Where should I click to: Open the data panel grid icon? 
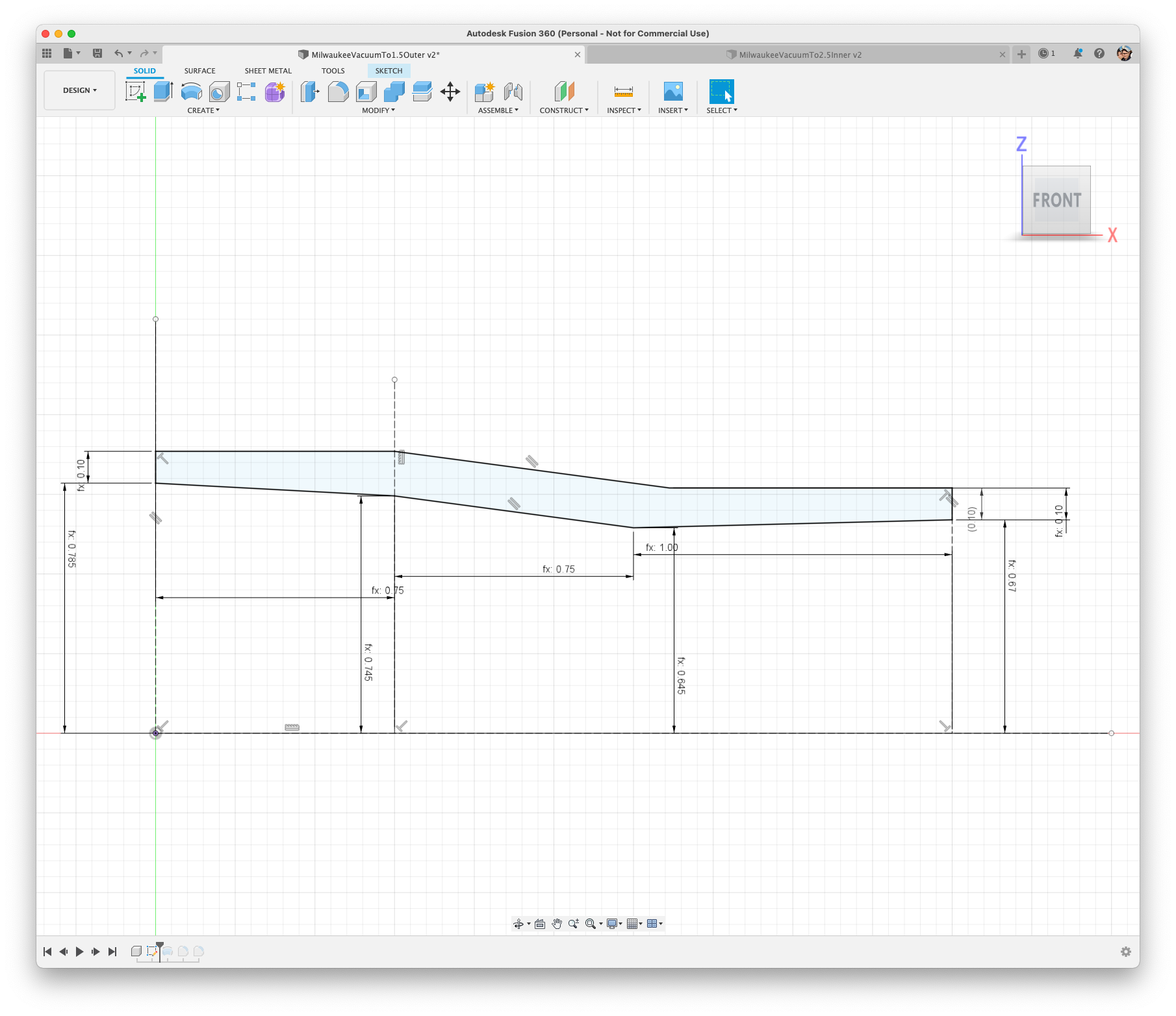(x=47, y=53)
